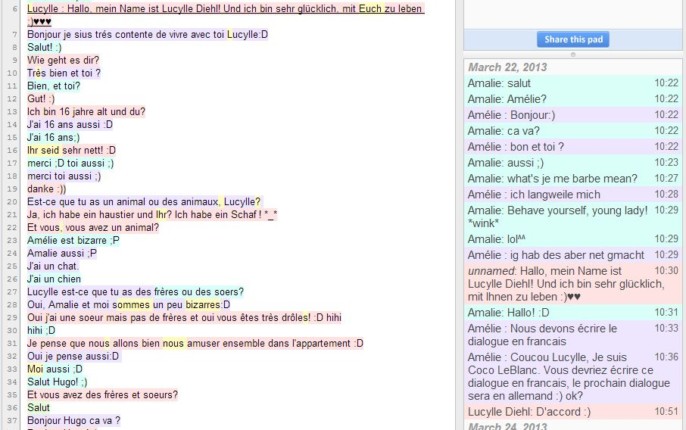
Task: Click the March 24, 2013 chat date header
Action: (x=506, y=426)
